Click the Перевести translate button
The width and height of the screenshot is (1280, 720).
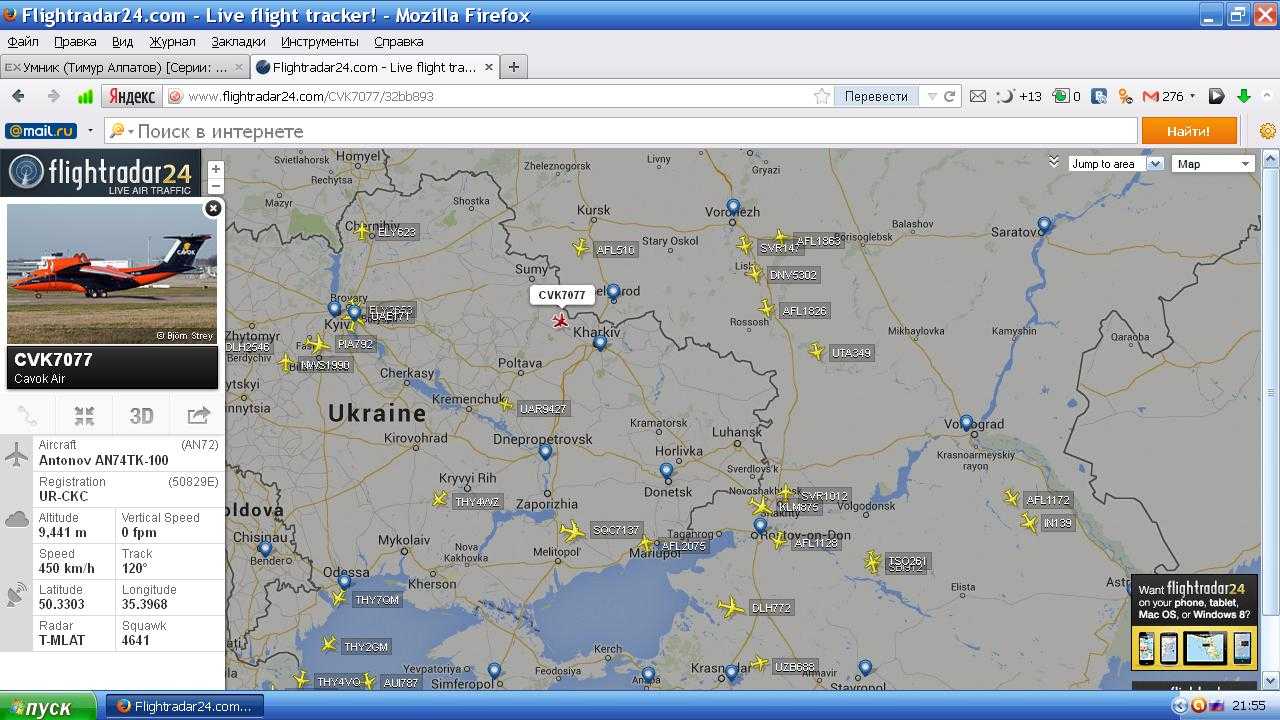(876, 96)
